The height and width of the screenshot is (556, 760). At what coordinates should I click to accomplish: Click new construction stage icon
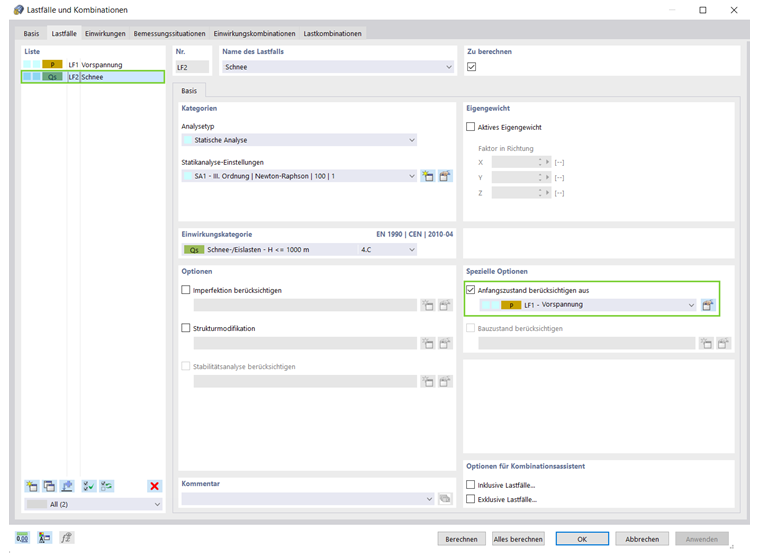[x=706, y=343]
